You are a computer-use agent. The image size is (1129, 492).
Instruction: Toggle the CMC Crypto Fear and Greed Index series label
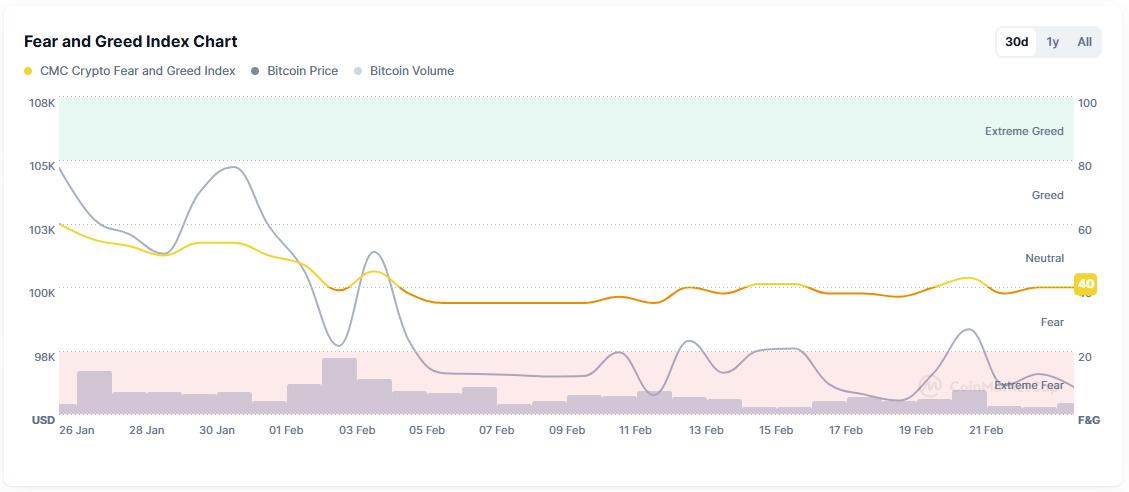137,71
